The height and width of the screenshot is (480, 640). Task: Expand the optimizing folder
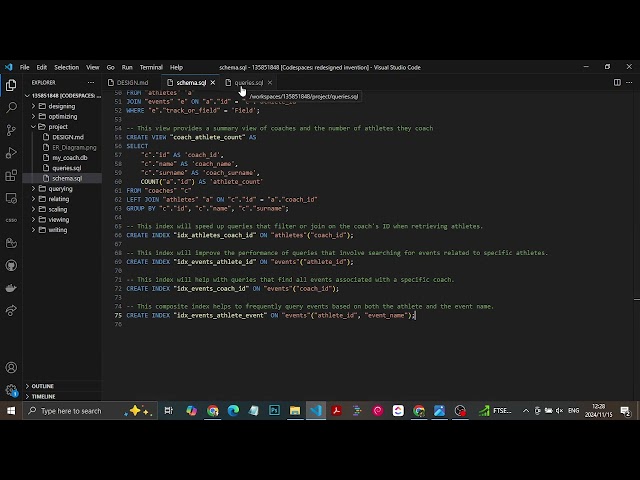pos(62,116)
